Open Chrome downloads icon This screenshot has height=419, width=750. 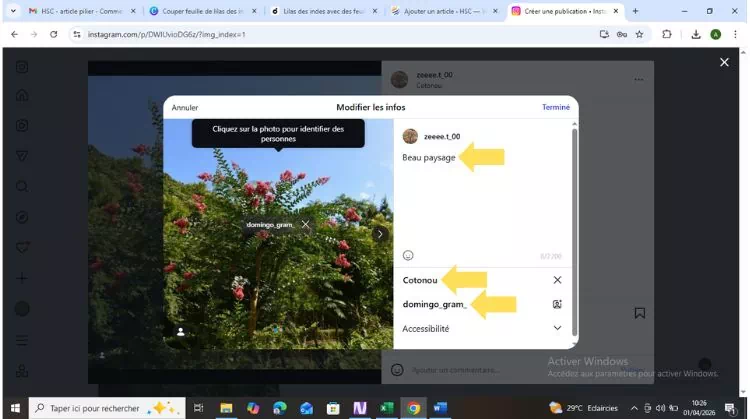point(696,34)
